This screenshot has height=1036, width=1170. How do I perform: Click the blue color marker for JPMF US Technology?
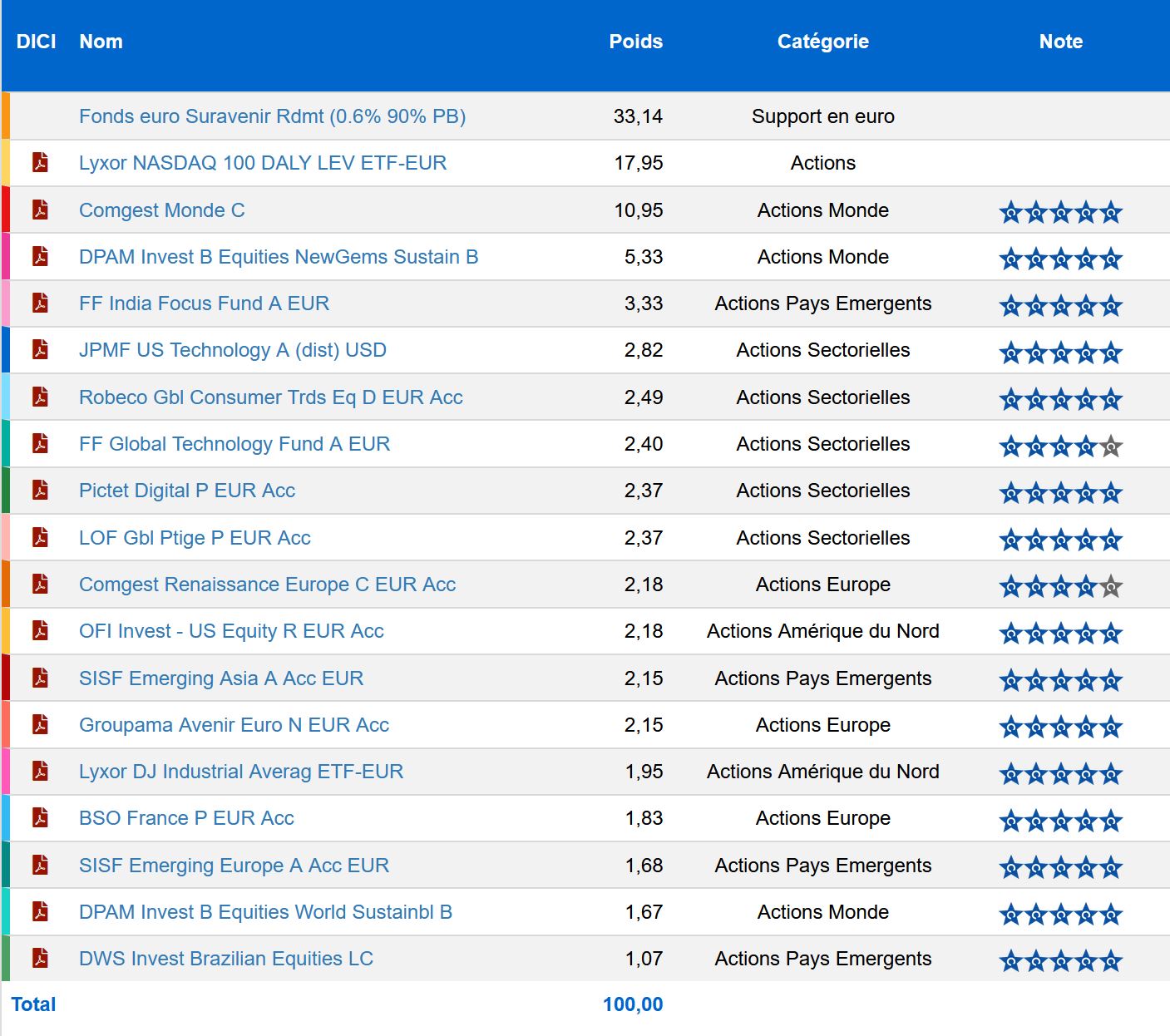5,349
